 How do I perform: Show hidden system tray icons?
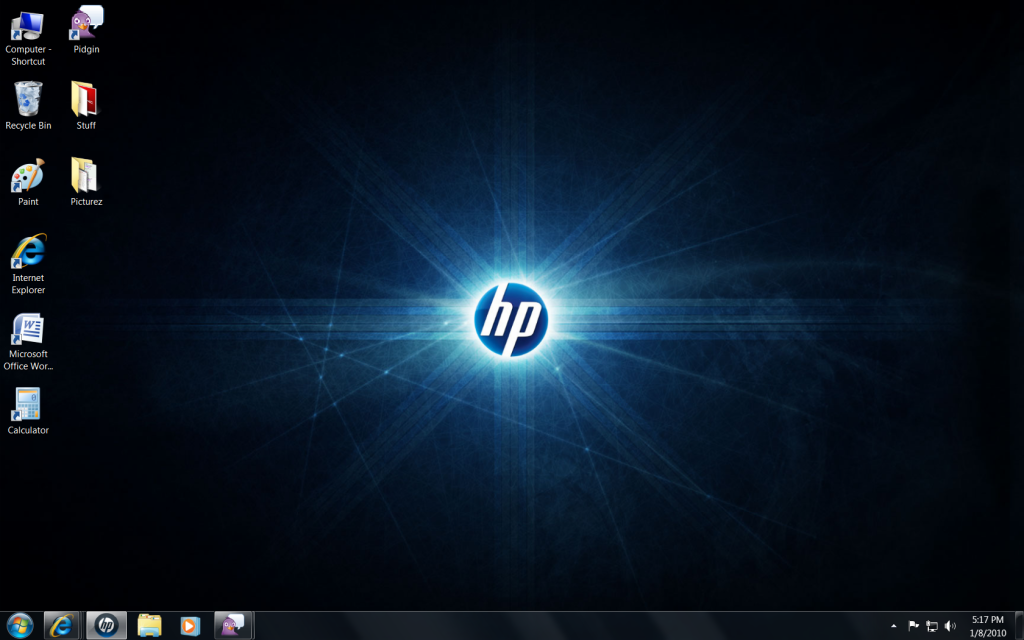[894, 626]
